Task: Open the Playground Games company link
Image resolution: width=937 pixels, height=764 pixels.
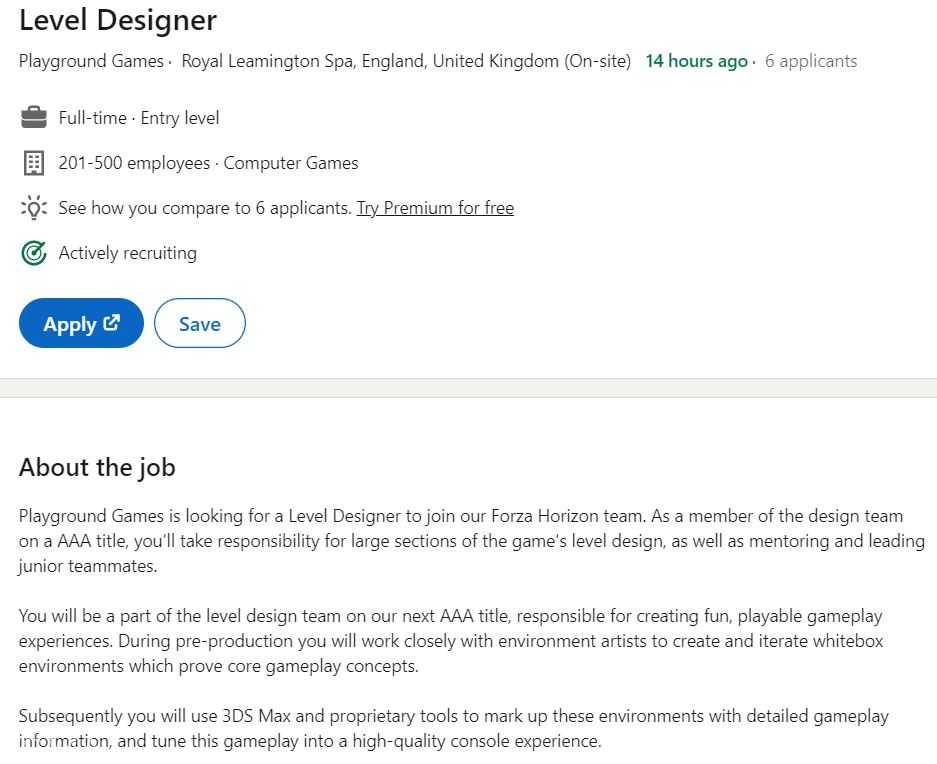Action: tap(91, 61)
